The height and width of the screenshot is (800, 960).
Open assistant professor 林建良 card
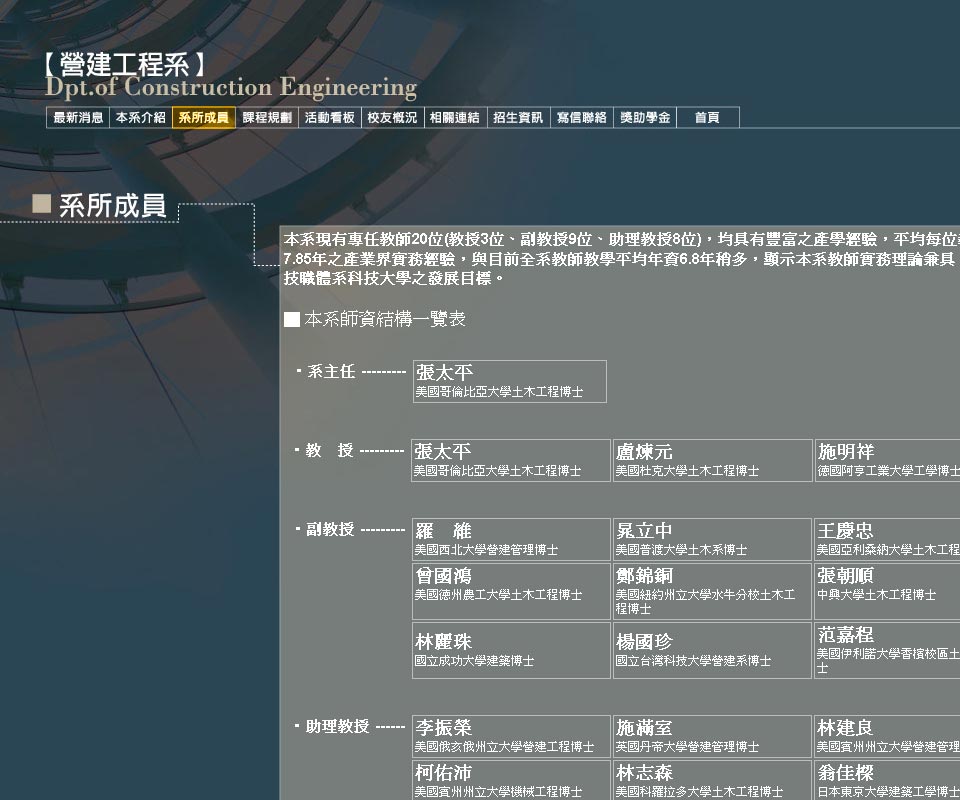(x=887, y=736)
